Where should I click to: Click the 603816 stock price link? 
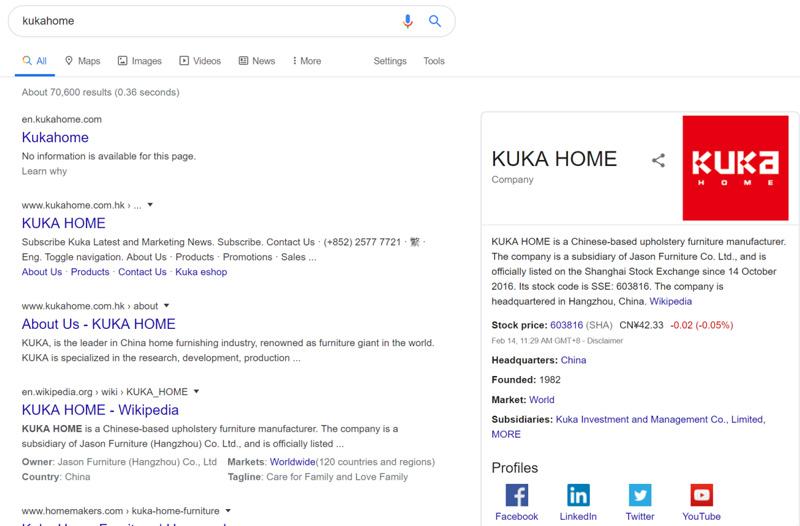(x=566, y=325)
